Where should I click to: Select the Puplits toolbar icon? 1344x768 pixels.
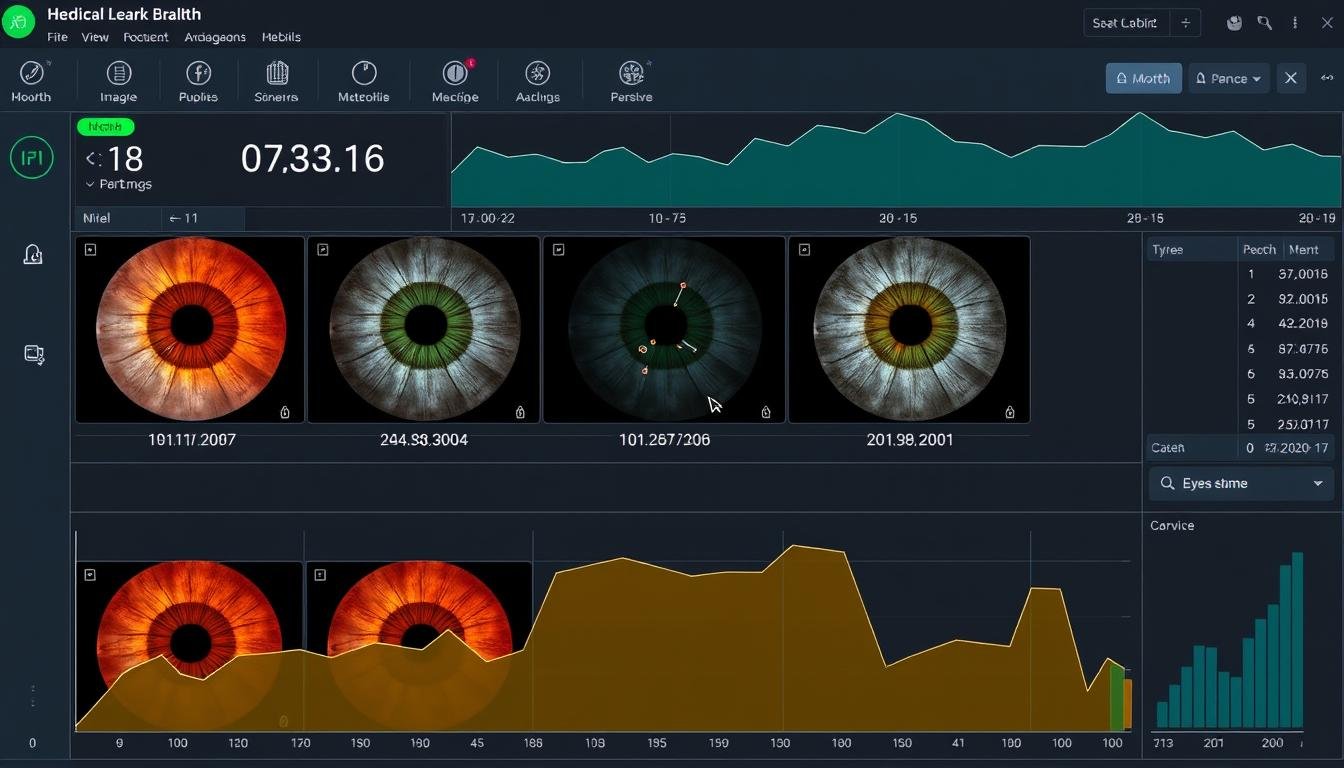198,82
